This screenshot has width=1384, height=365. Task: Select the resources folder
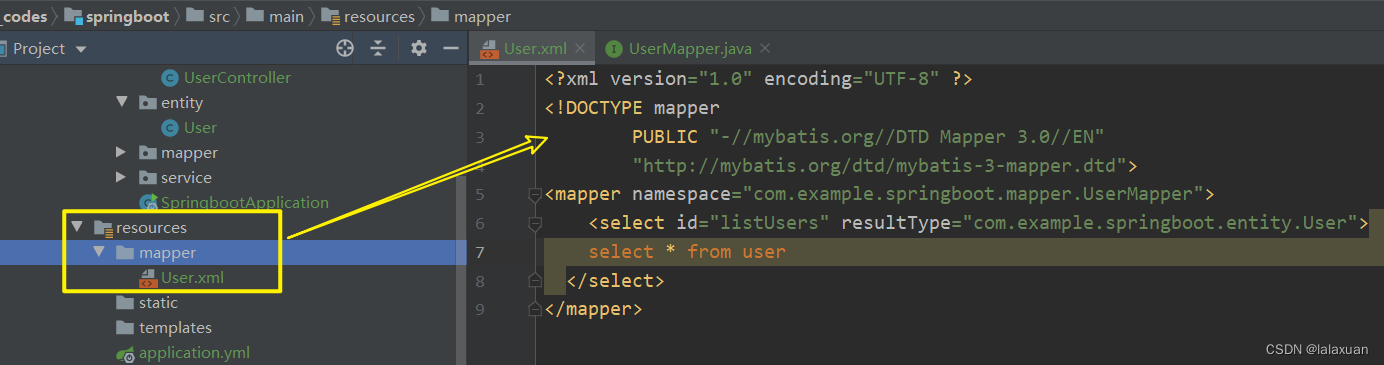(151, 227)
